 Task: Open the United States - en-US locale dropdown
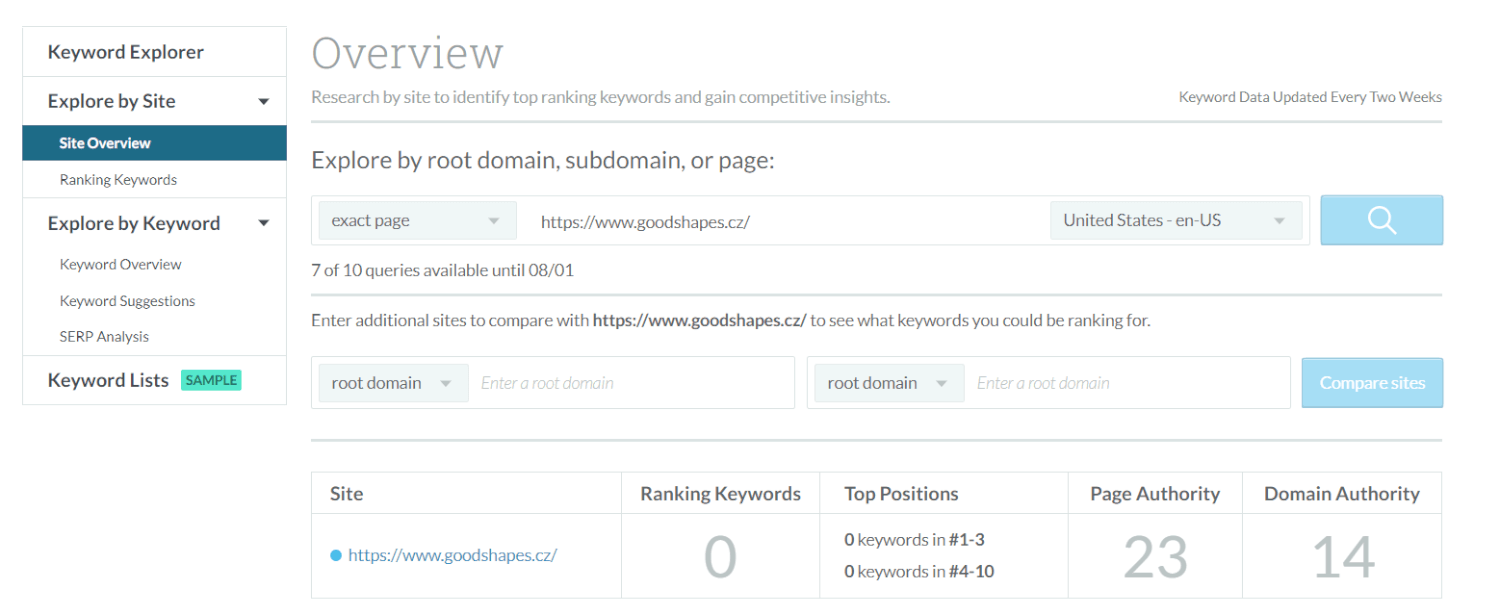click(x=1175, y=221)
